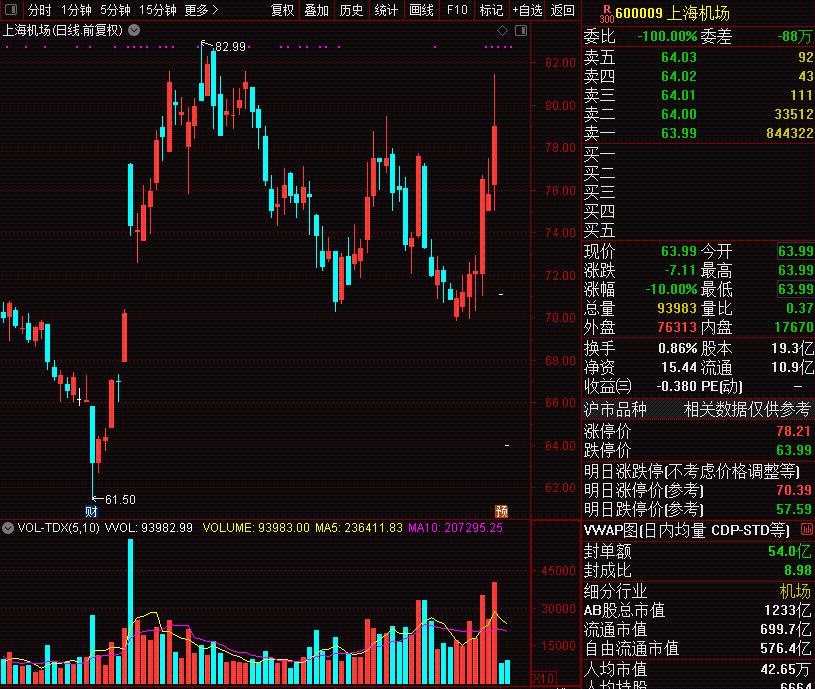Viewport: 815px width, 689px height.
Task: Open the 统计 statistics tool
Action: coord(386,10)
